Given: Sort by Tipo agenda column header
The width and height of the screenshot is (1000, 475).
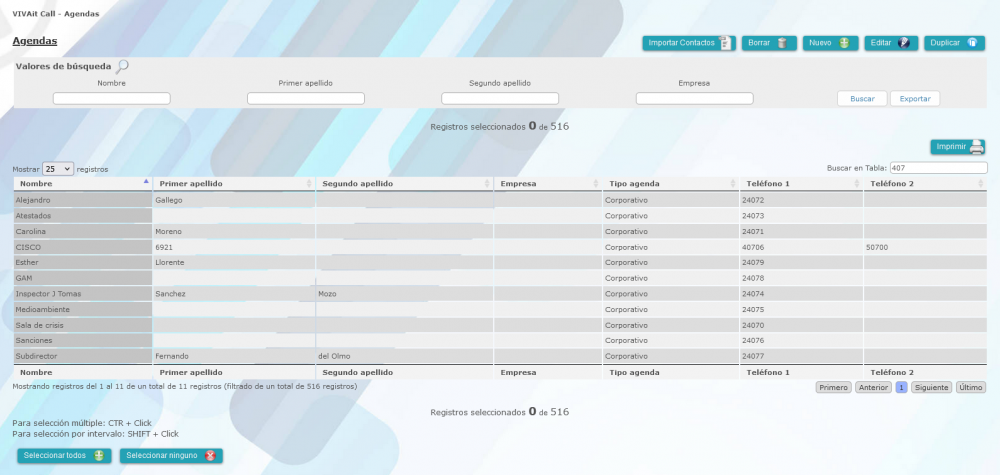Looking at the screenshot, I should [665, 184].
